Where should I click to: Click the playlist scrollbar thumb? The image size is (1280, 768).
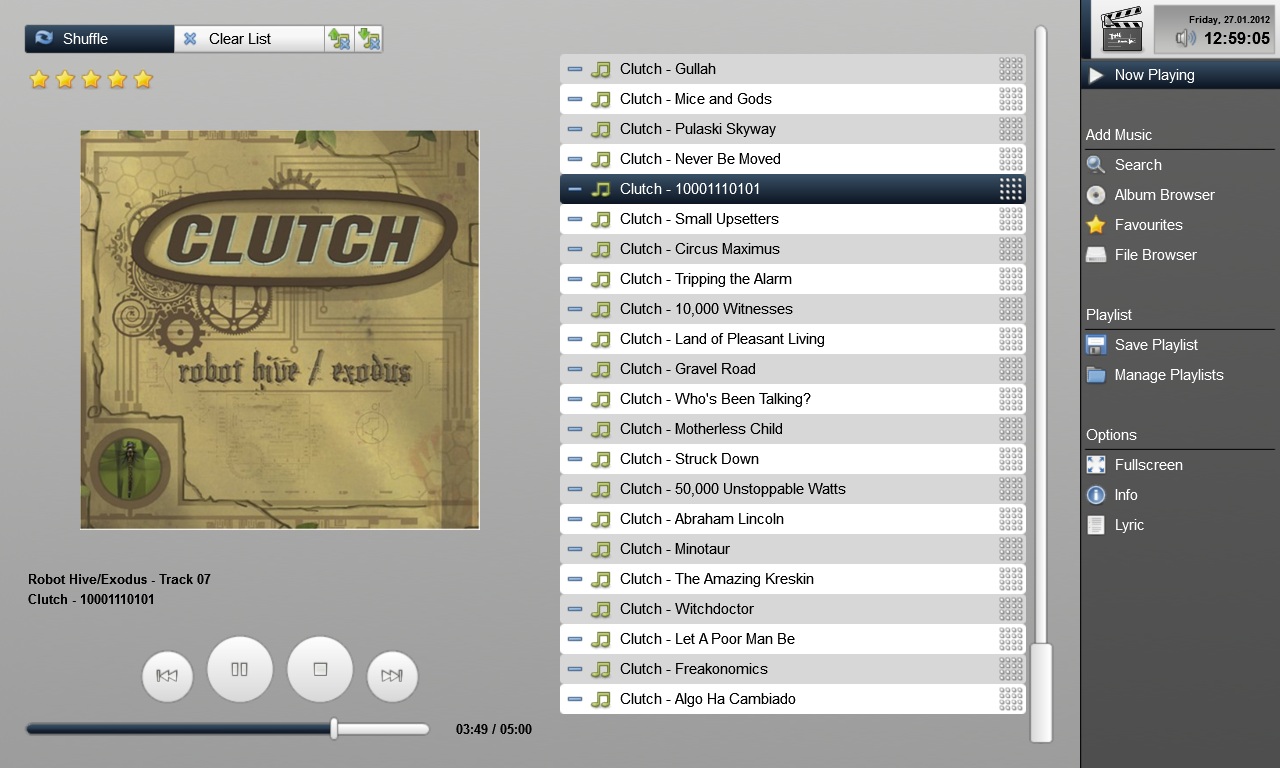(x=1041, y=693)
